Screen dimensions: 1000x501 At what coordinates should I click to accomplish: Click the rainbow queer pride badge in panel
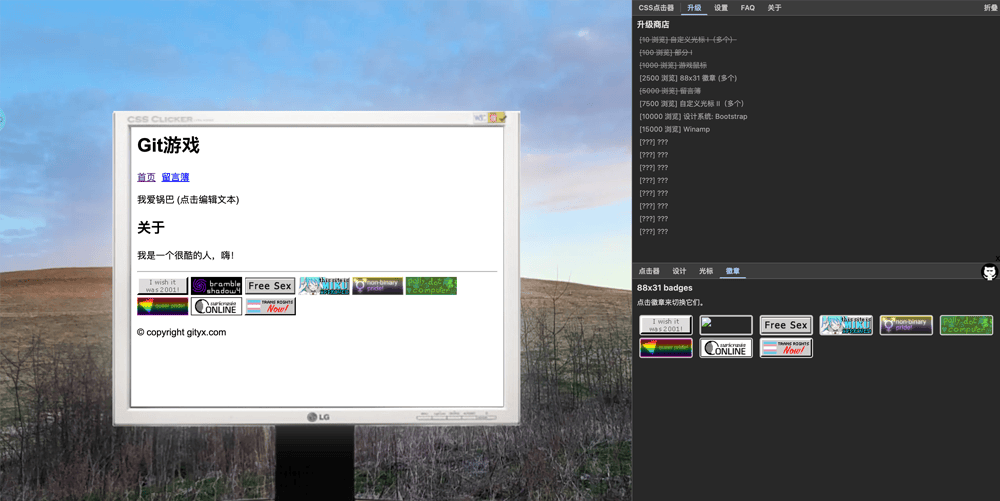coord(666,348)
